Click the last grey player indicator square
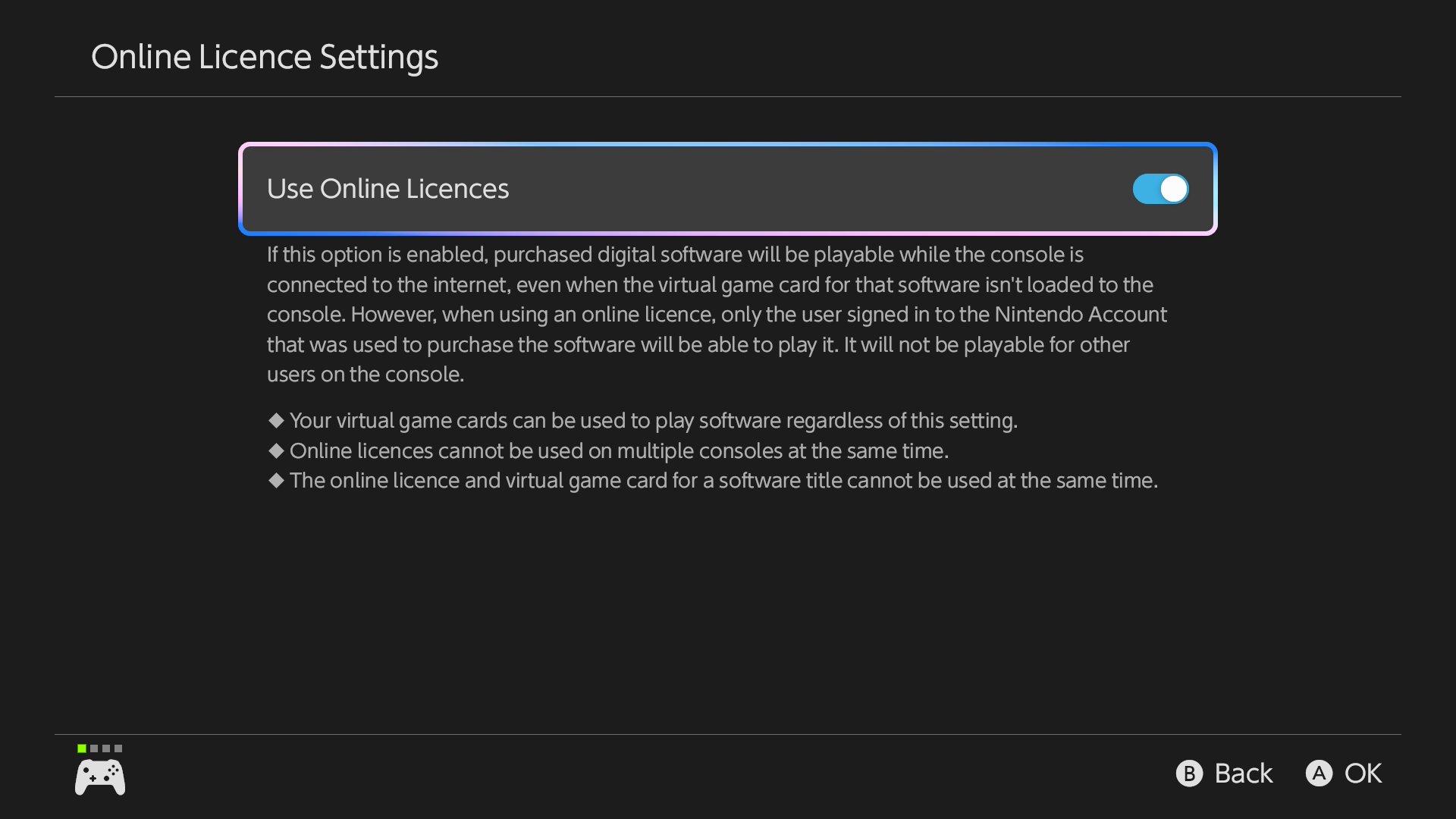This screenshot has width=1456, height=819. (x=118, y=748)
